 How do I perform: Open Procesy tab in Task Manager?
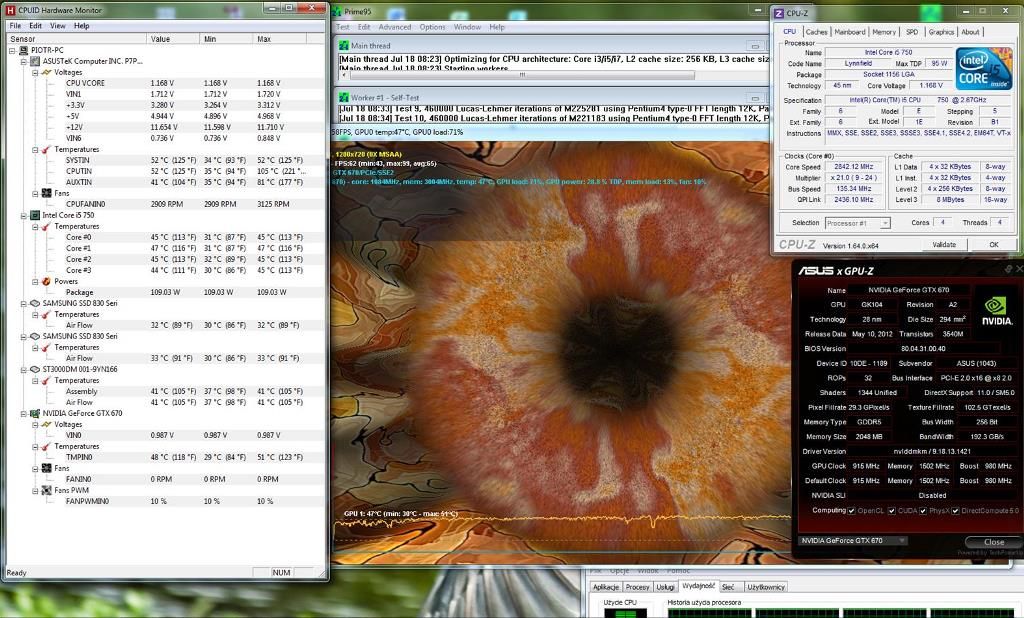point(637,587)
